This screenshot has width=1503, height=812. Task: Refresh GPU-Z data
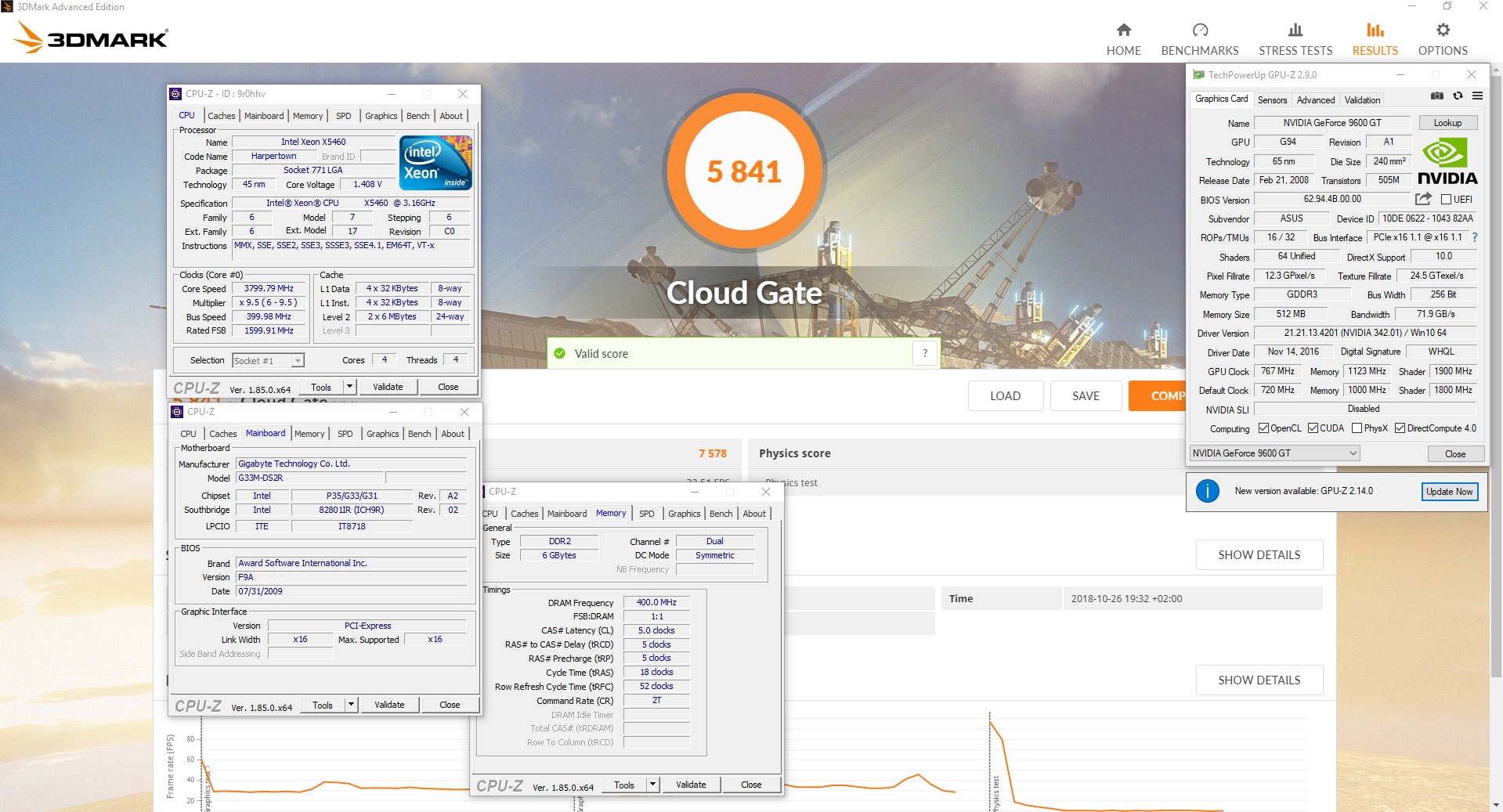[x=1458, y=96]
